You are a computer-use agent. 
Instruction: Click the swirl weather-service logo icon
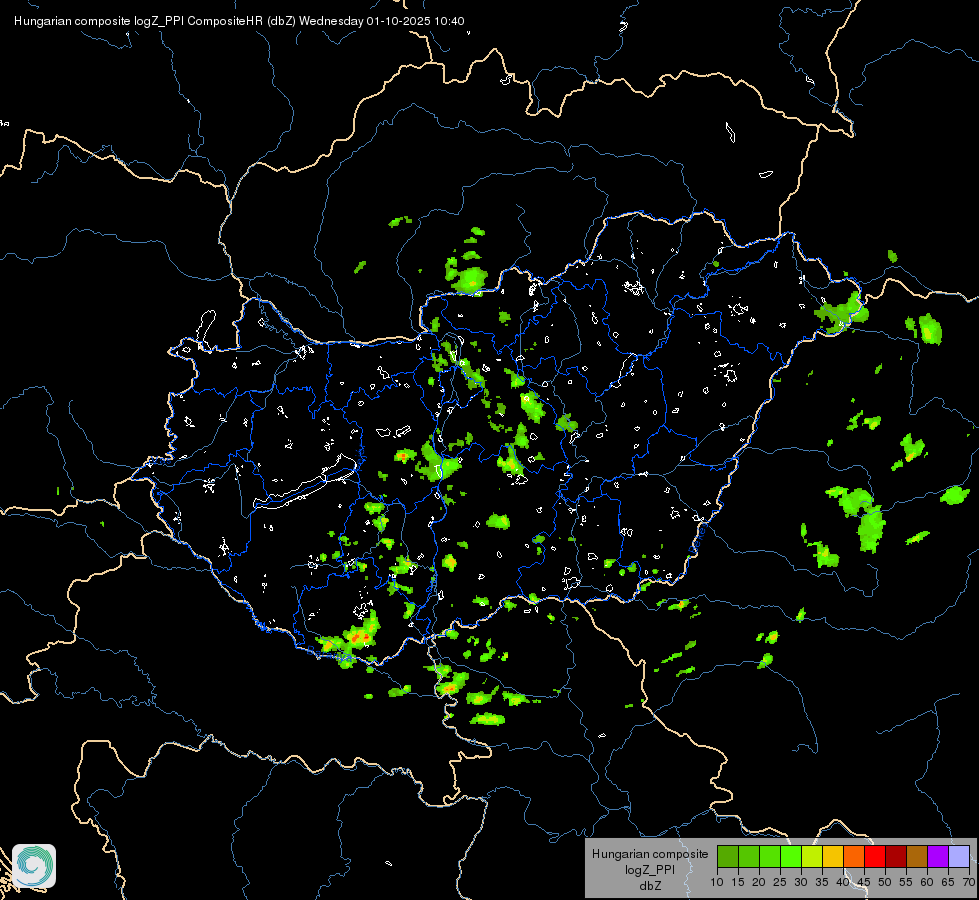34,866
